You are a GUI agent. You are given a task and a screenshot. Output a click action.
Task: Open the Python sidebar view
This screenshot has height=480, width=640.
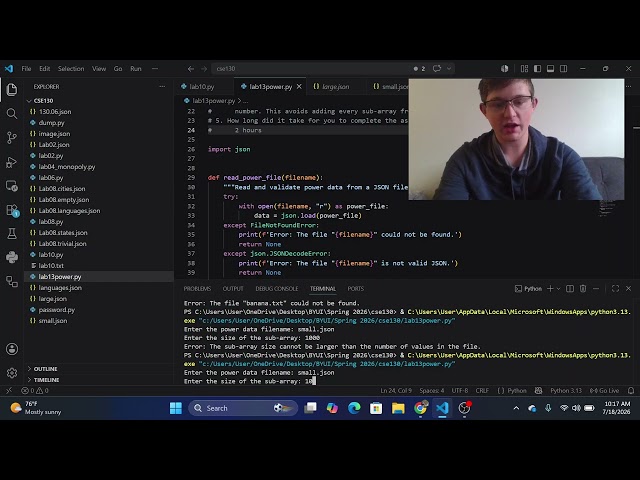point(12,257)
